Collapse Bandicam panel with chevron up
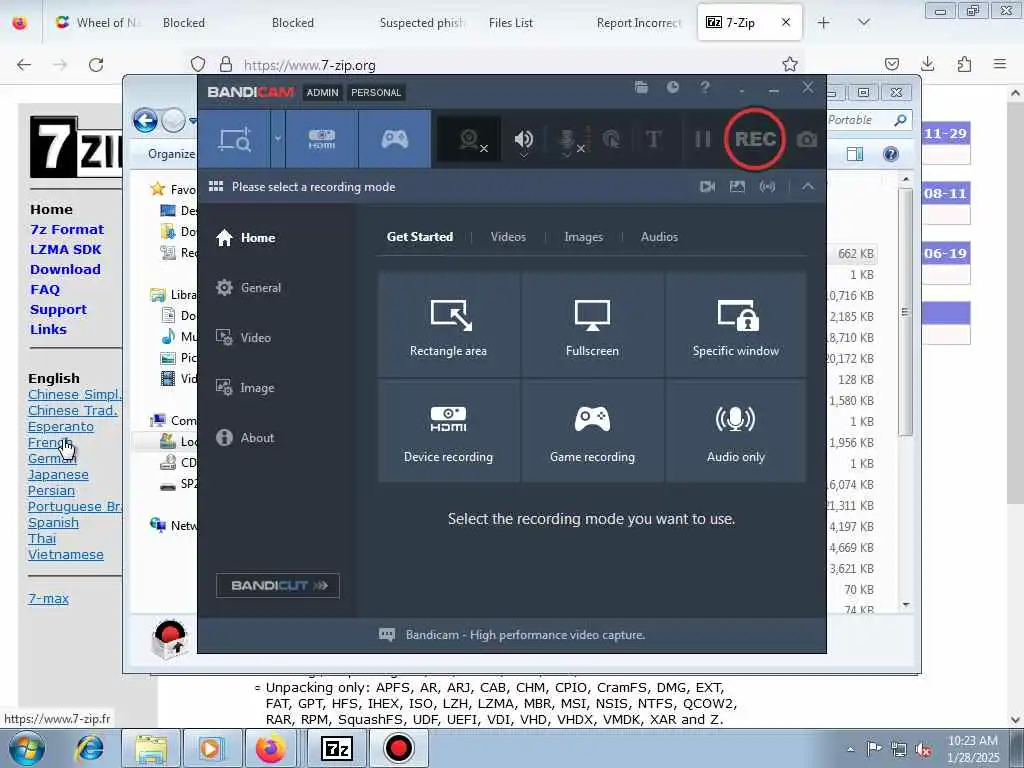The image size is (1024, 768). pyautogui.click(x=808, y=187)
